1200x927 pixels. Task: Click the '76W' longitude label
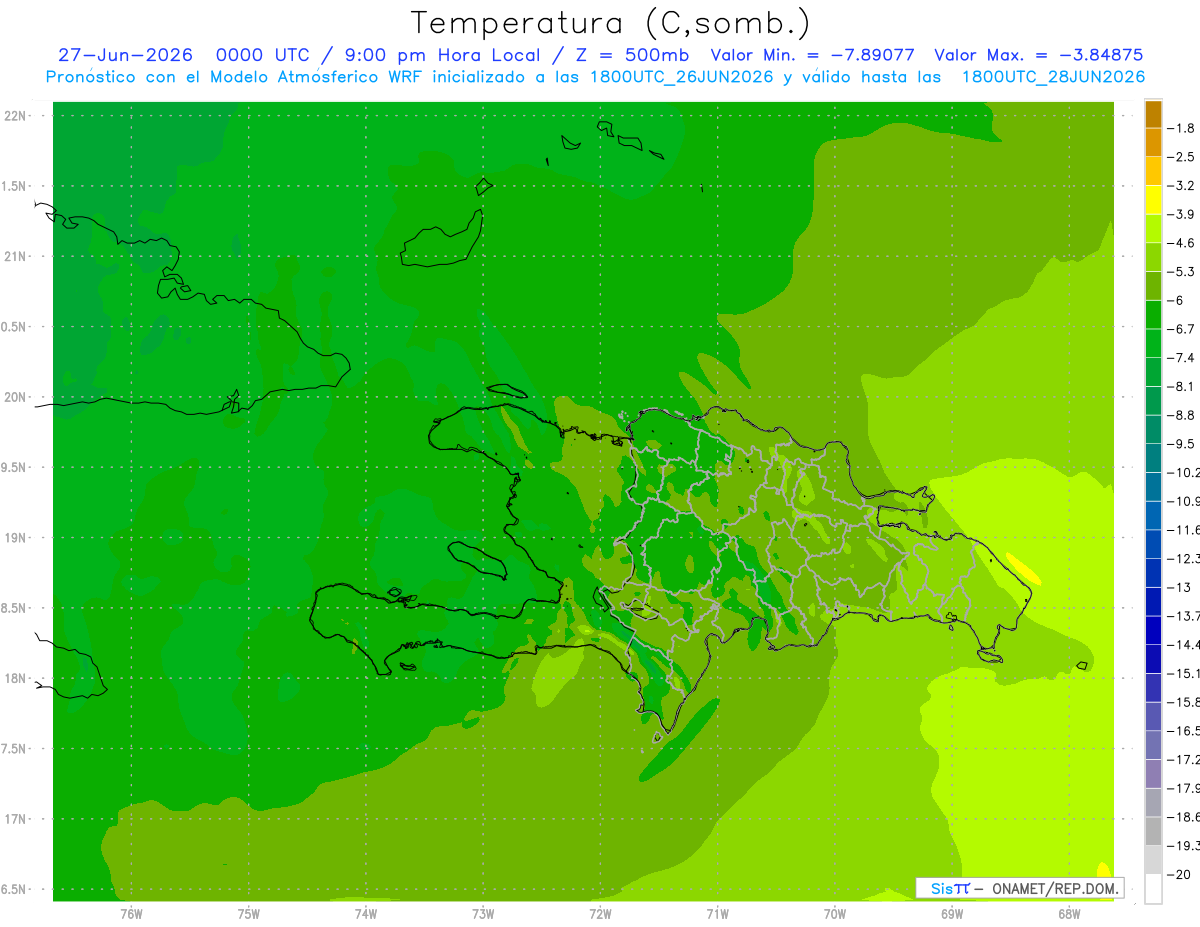click(131, 913)
